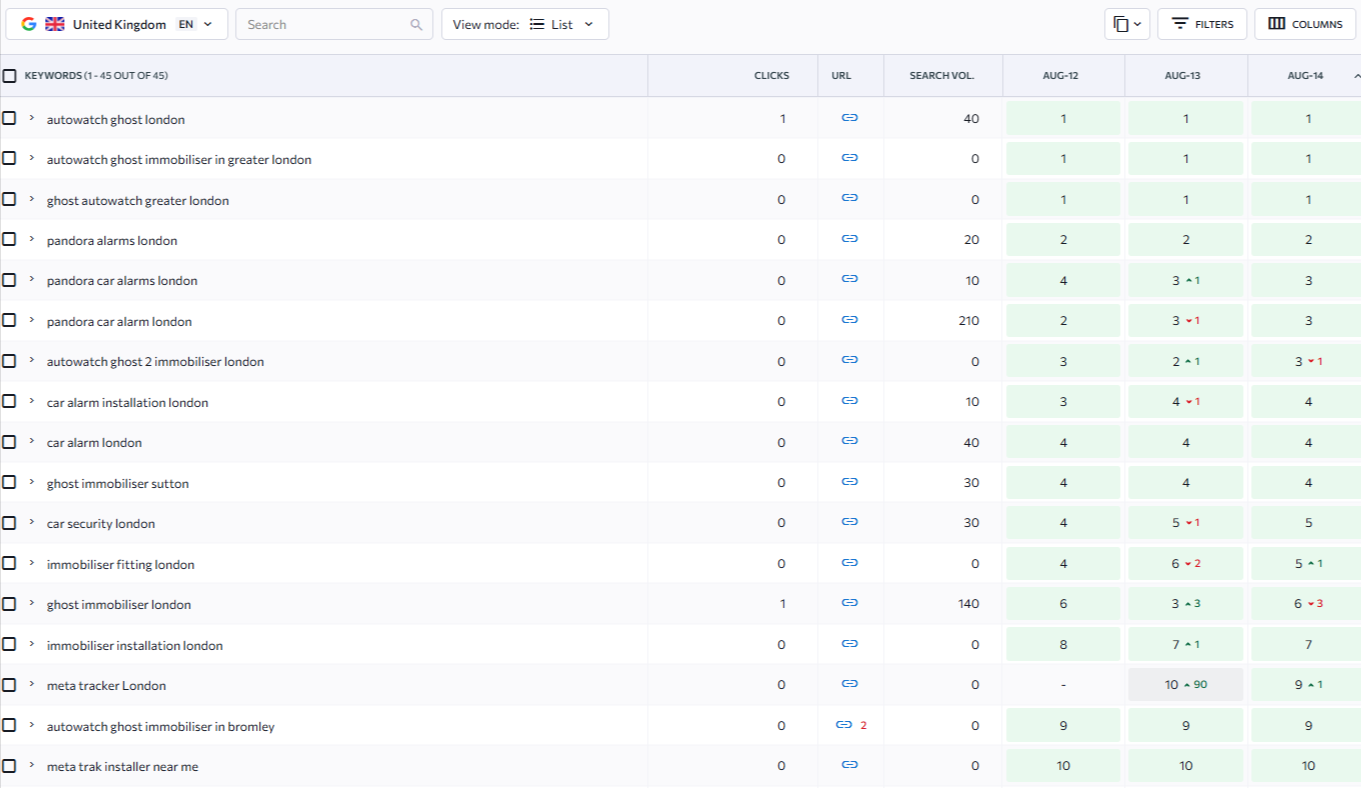Click AUG-13 rank cell for meta tracker London
Screen dimensions: 1361x788
coord(1186,685)
